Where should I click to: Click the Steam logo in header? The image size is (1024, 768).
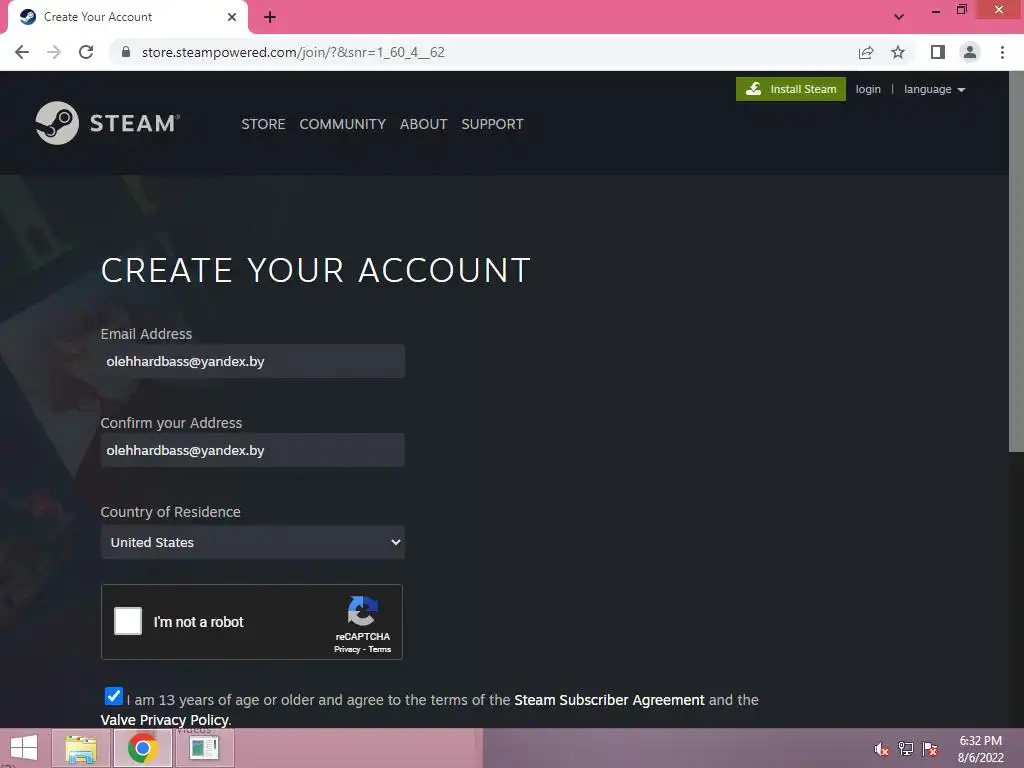pyautogui.click(x=108, y=123)
